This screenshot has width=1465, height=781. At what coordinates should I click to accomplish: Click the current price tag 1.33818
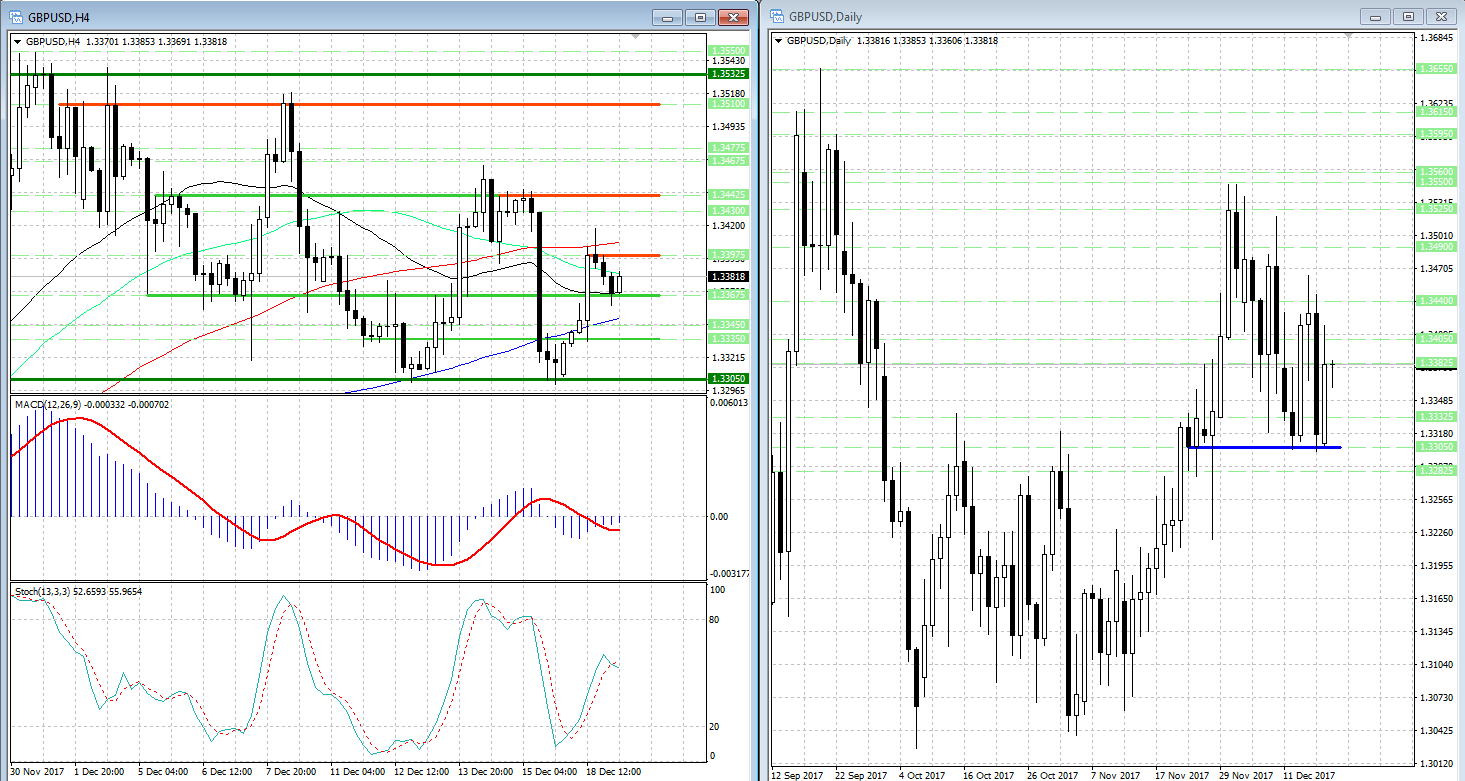tap(727, 277)
